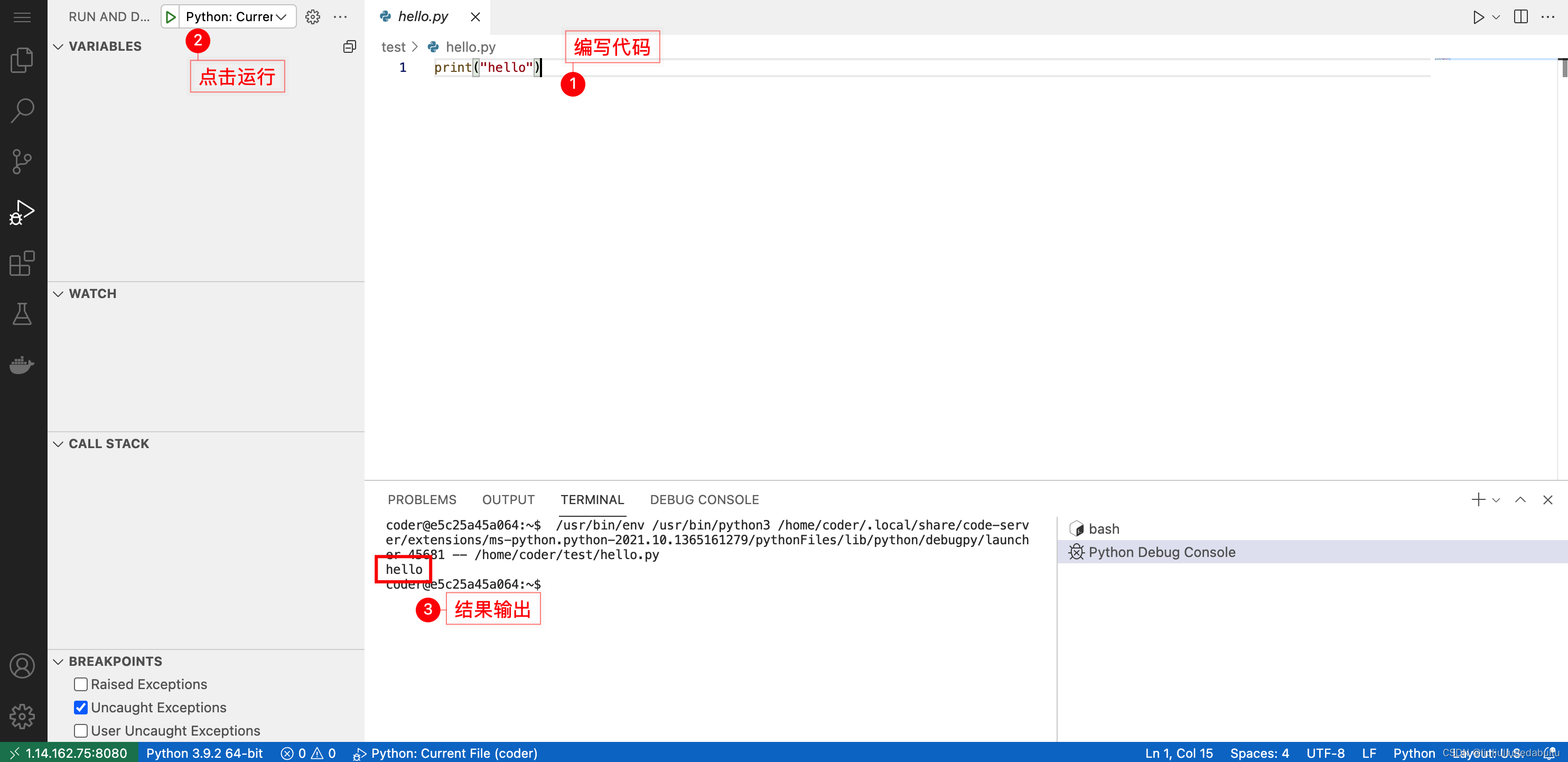This screenshot has height=762, width=1568.
Task: Open the Explorer view in the activity bar
Action: pyautogui.click(x=22, y=59)
